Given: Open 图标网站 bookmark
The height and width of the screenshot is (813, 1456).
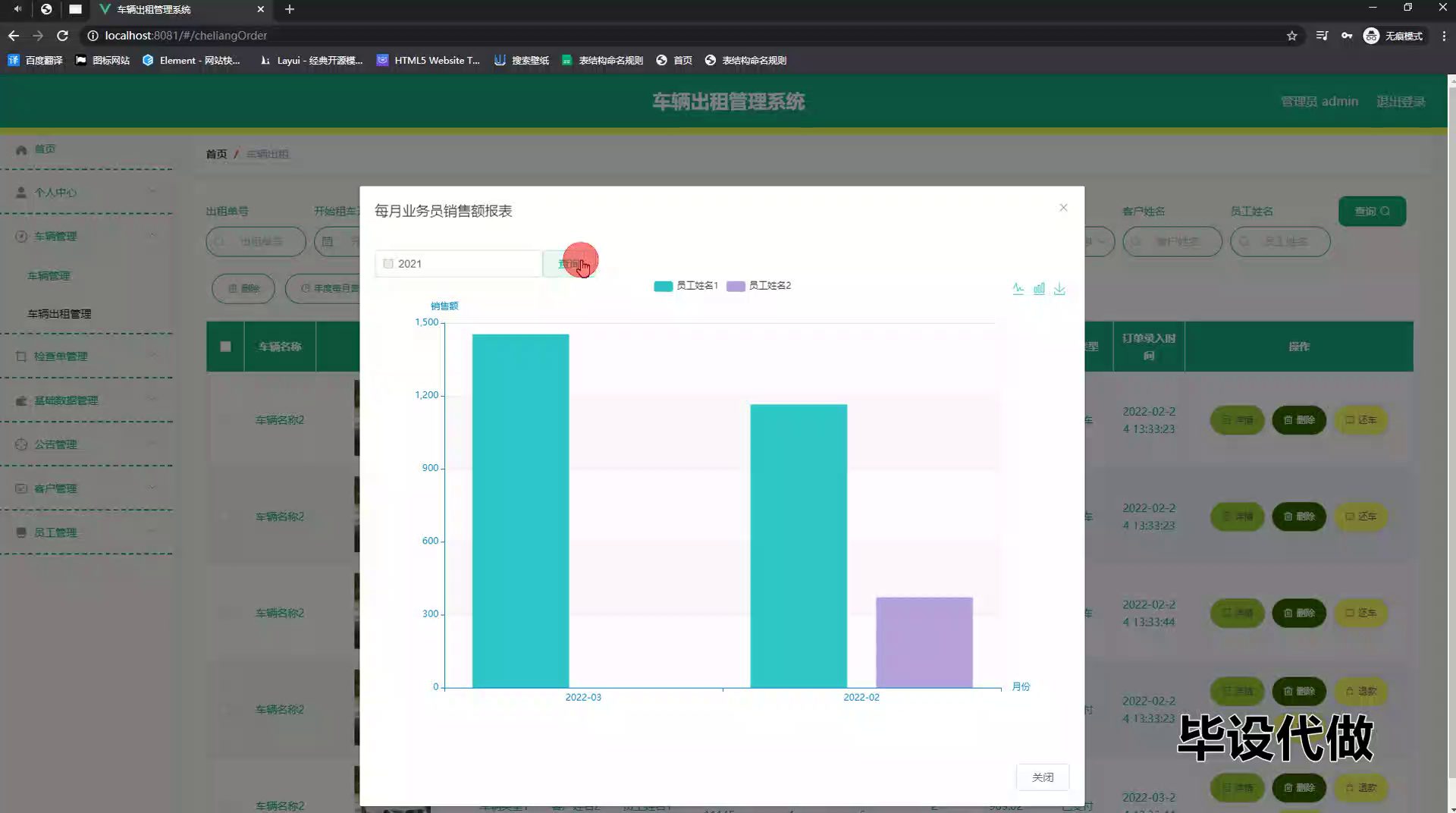Looking at the screenshot, I should click(x=102, y=60).
